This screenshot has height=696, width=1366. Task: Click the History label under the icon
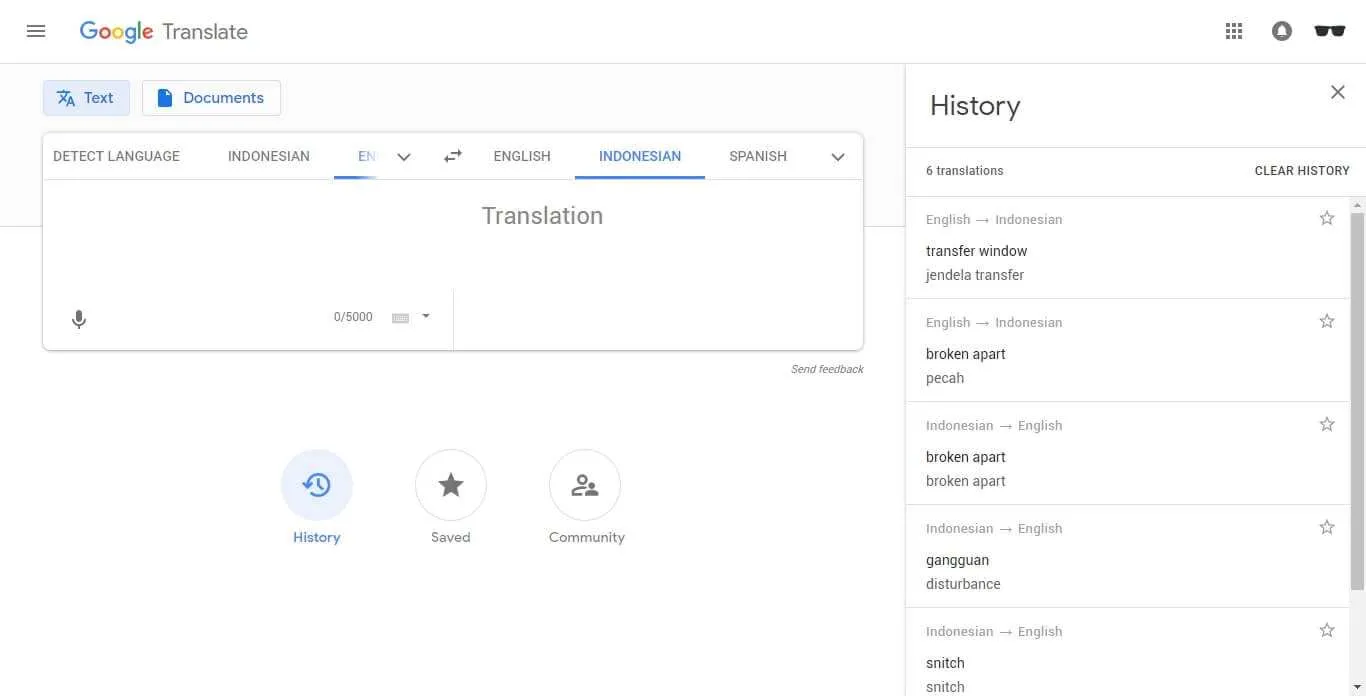coord(317,537)
